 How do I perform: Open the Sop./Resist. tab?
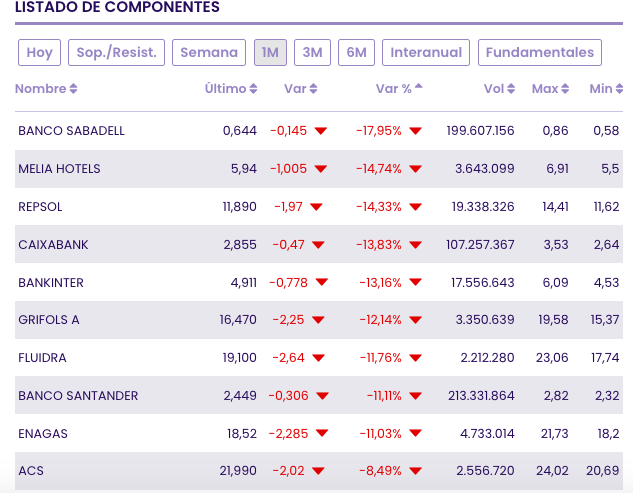pyautogui.click(x=117, y=52)
